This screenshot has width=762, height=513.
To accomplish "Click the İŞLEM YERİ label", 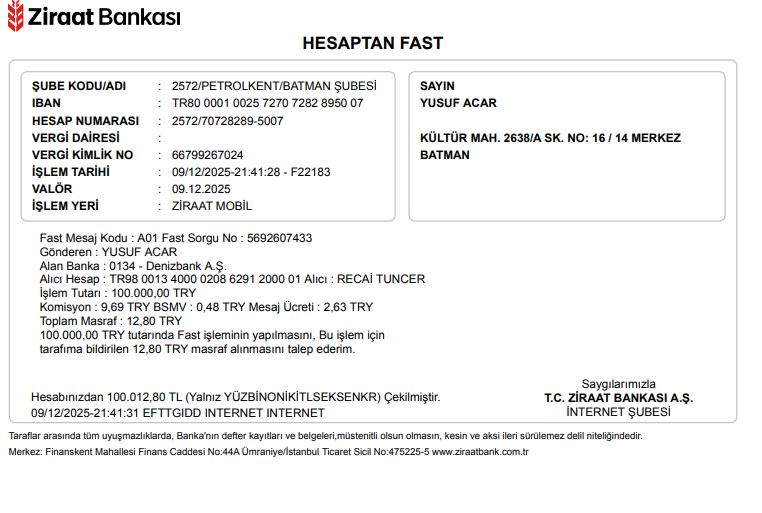I will [65, 206].
